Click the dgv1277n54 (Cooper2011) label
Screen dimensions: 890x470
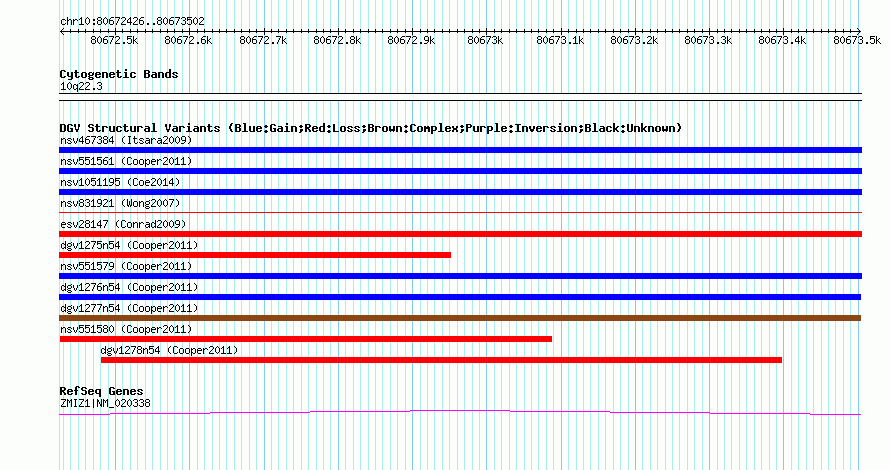(x=129, y=308)
